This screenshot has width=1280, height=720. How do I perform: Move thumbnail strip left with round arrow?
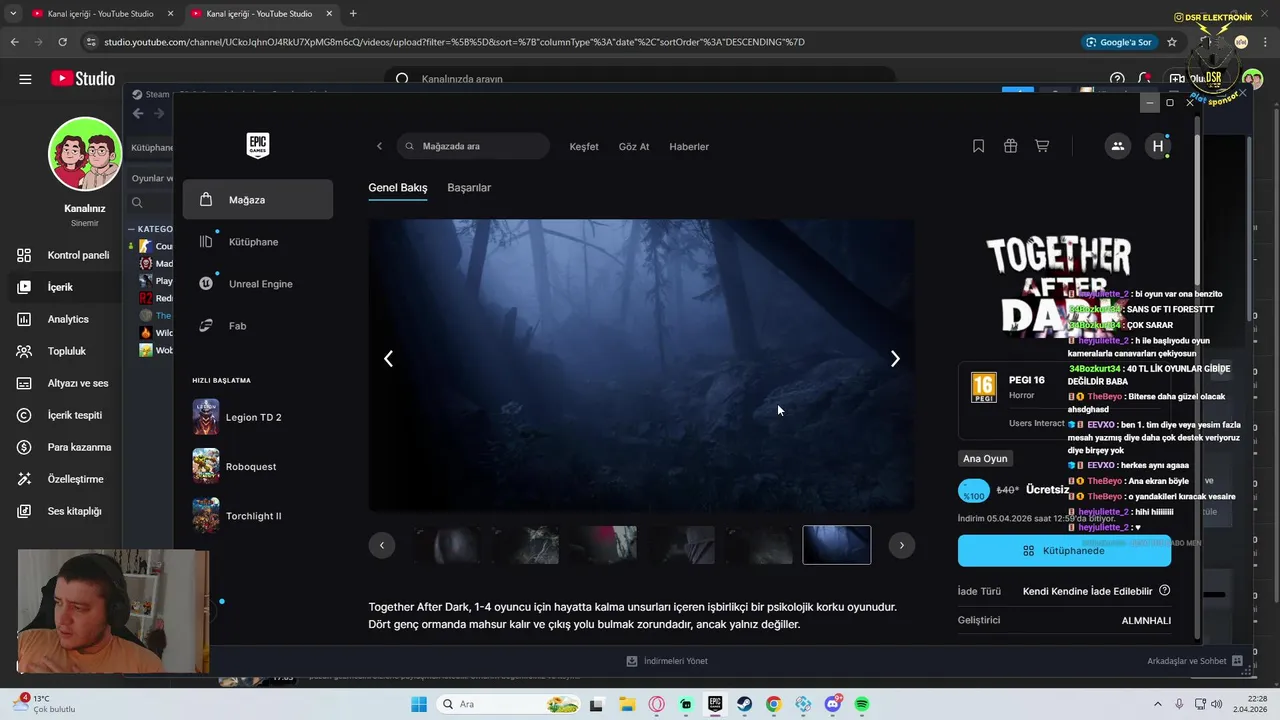click(382, 545)
